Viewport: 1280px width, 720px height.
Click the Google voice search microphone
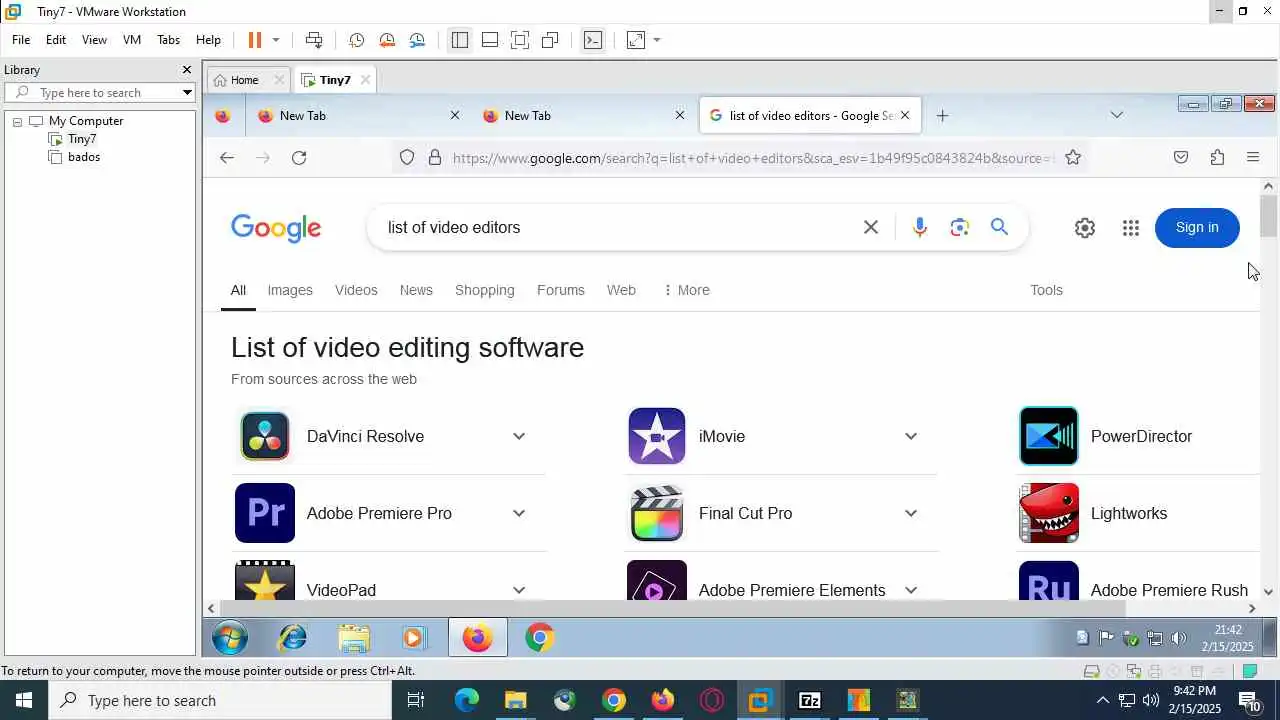[920, 228]
